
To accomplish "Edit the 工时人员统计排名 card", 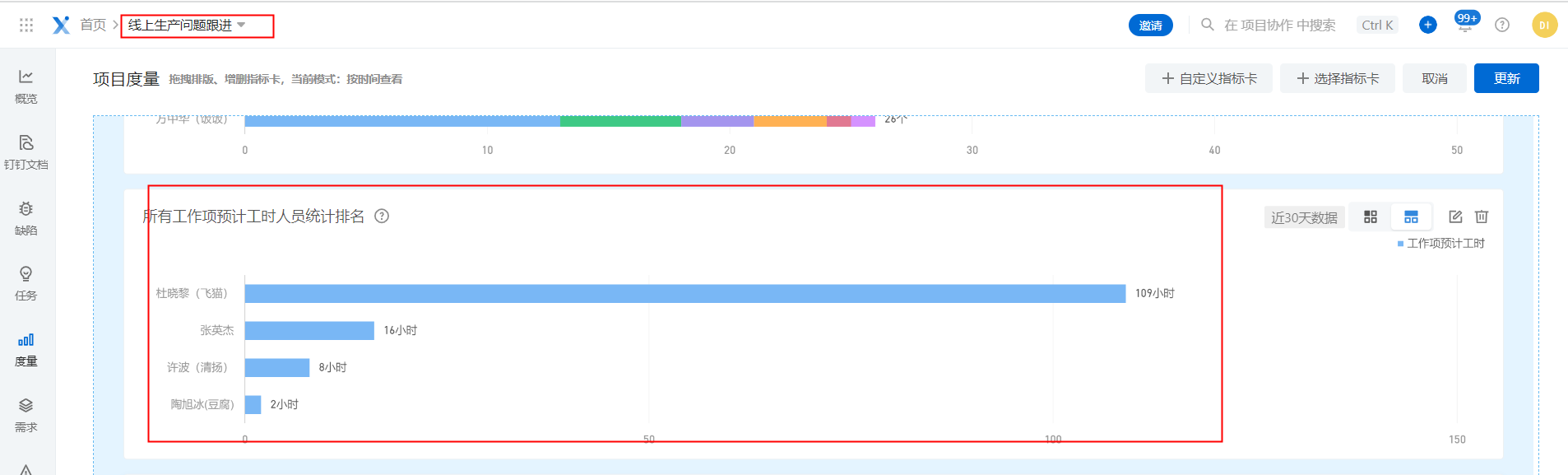I will pos(1455,217).
